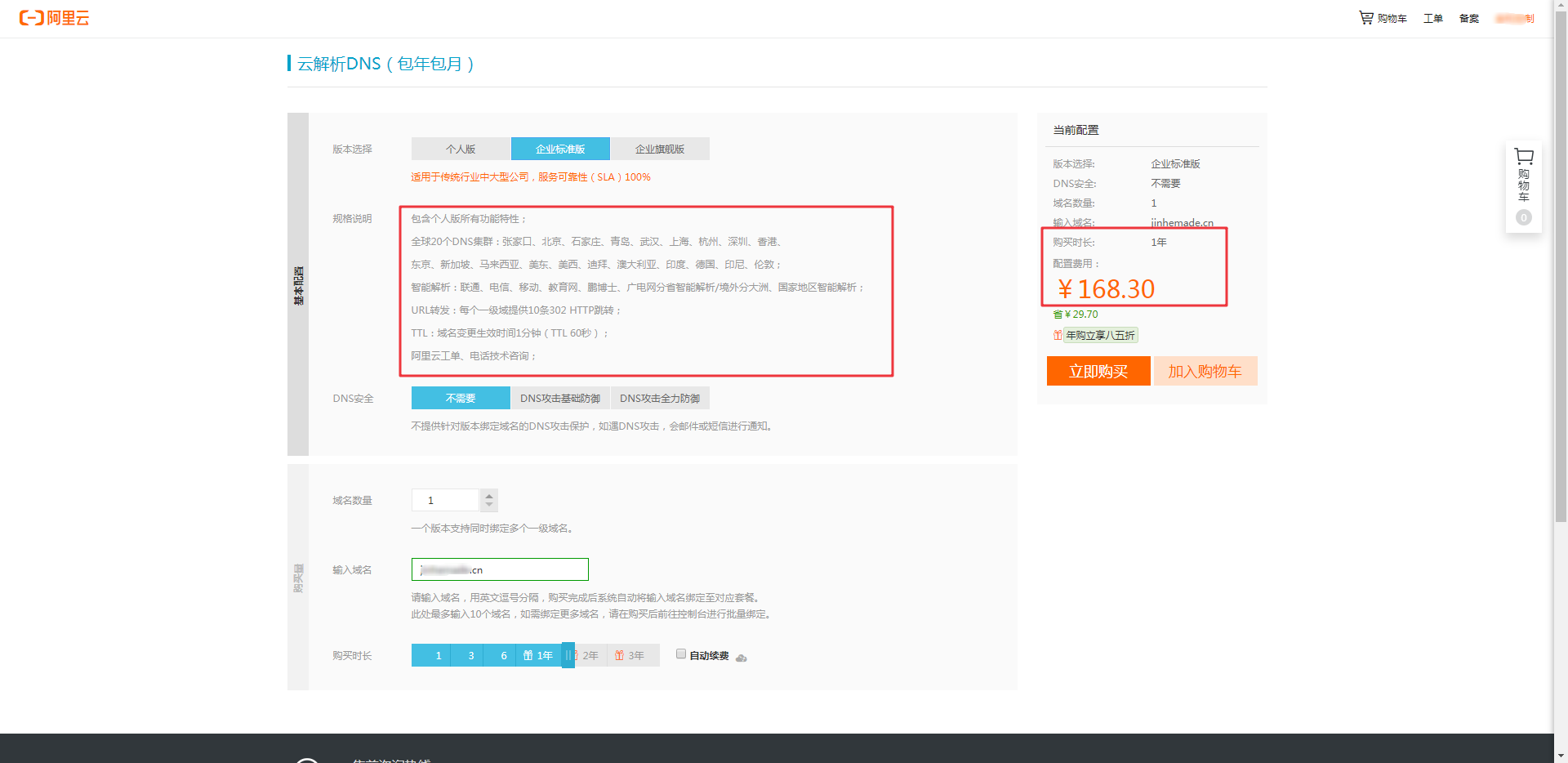Viewport: 1568px width, 763px height.
Task: Decrease domain count with down arrow
Action: (x=489, y=505)
